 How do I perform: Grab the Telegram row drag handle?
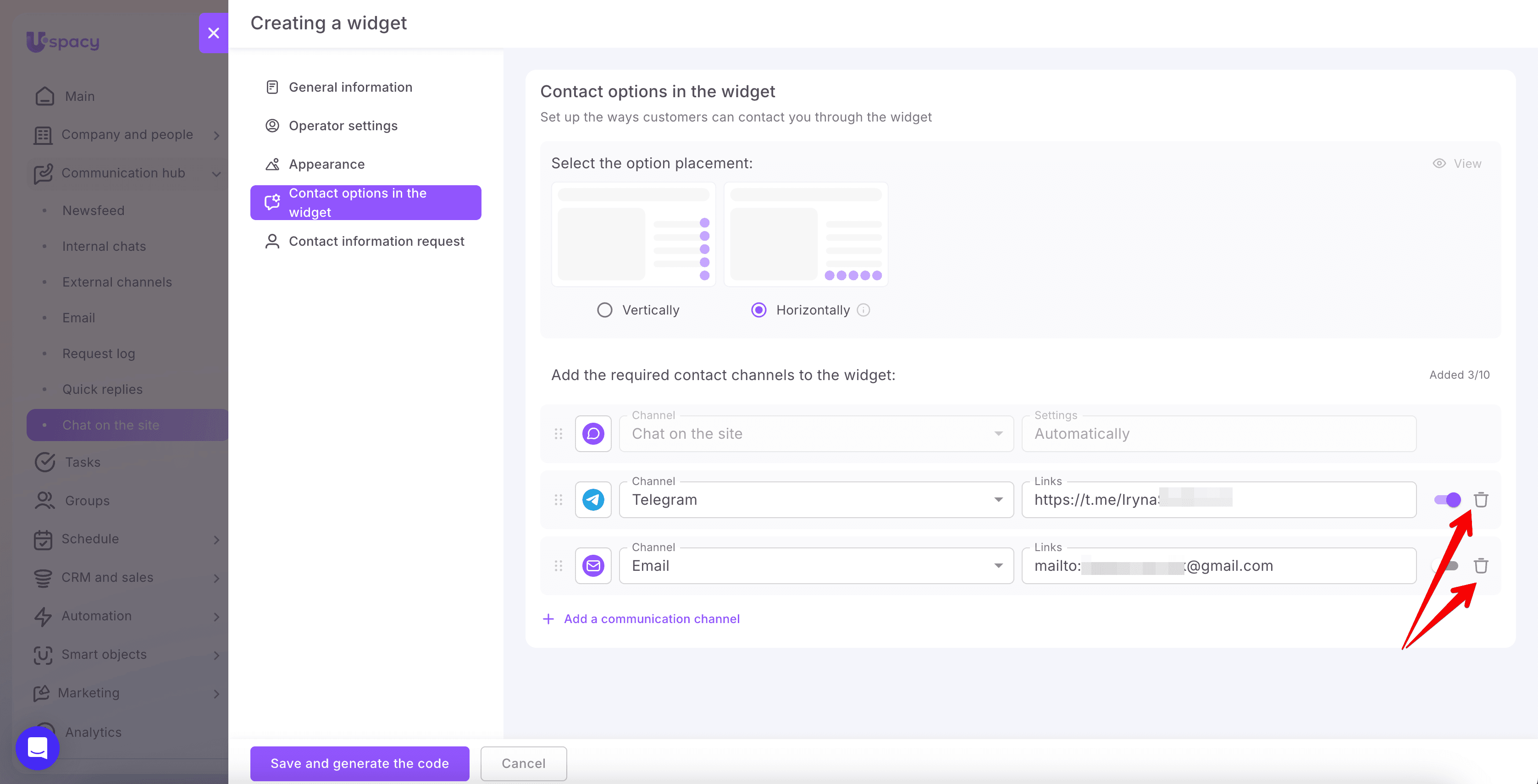pyautogui.click(x=558, y=500)
